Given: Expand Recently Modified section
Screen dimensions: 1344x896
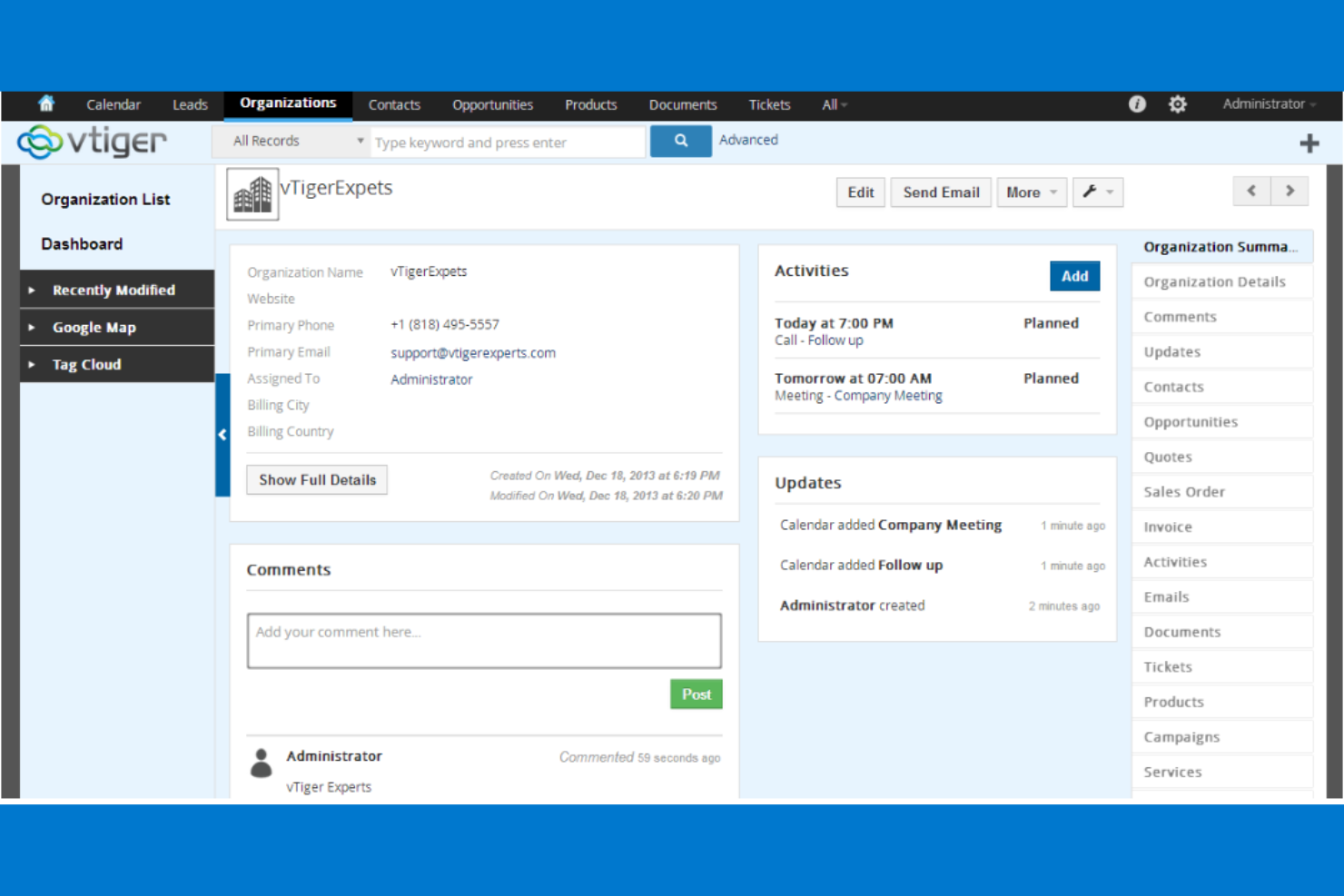Looking at the screenshot, I should 117,290.
